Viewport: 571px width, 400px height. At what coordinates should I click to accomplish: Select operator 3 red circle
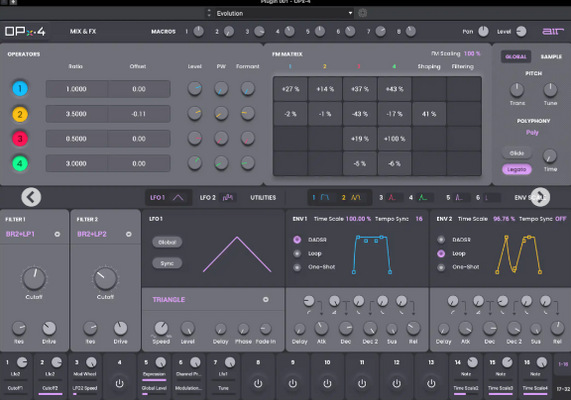pyautogui.click(x=20, y=139)
